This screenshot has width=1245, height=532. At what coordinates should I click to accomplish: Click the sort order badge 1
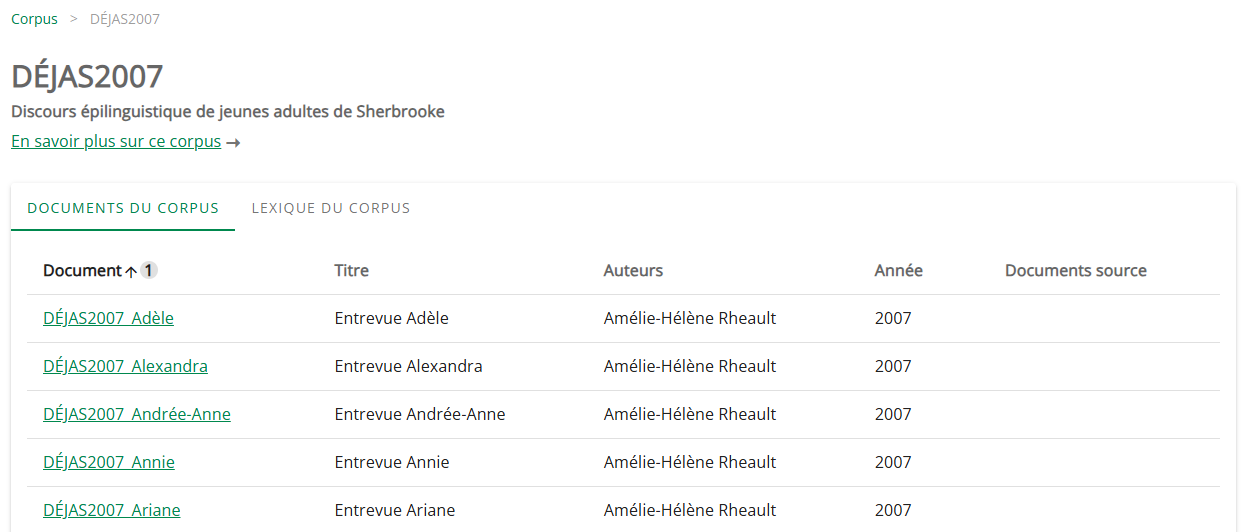pyautogui.click(x=148, y=270)
